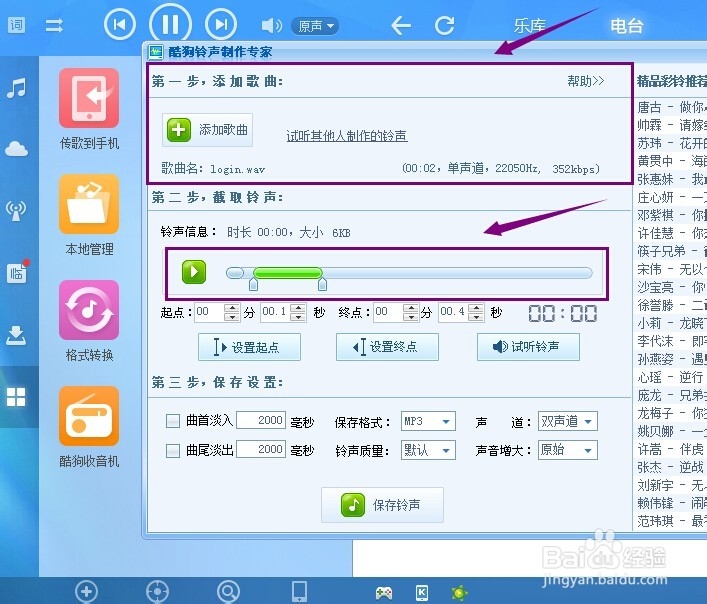Edit the 曲首淡入 milliseconds field
Viewport: 707px width, 604px height.
pyautogui.click(x=261, y=421)
